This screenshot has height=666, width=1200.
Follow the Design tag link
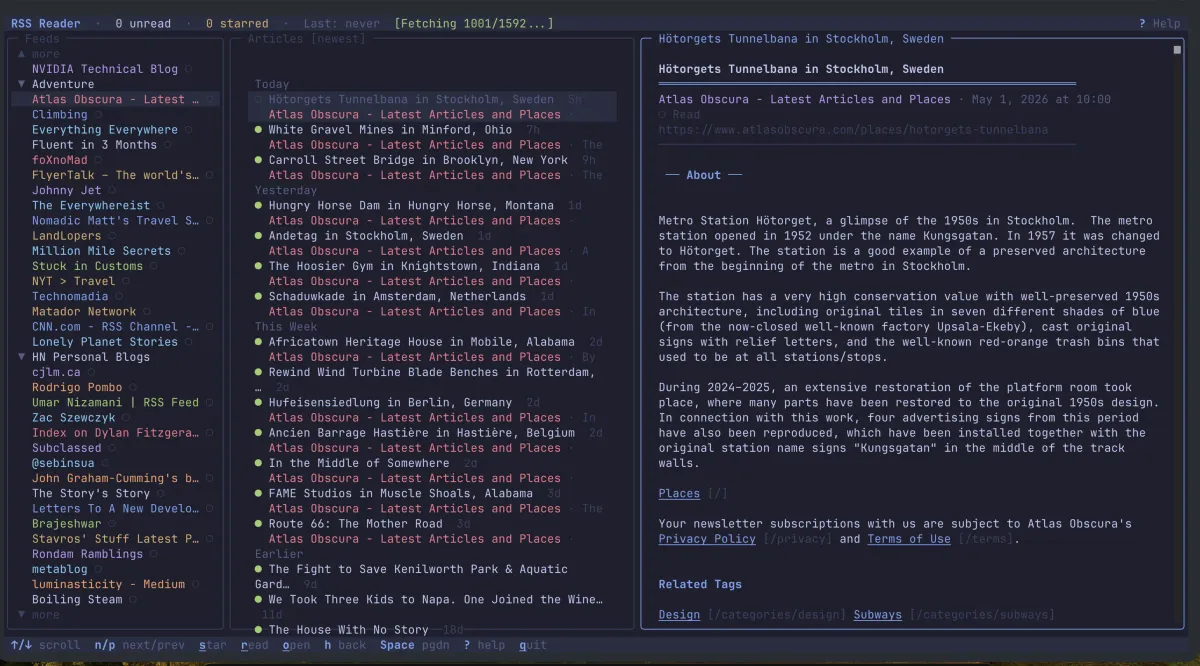point(679,615)
